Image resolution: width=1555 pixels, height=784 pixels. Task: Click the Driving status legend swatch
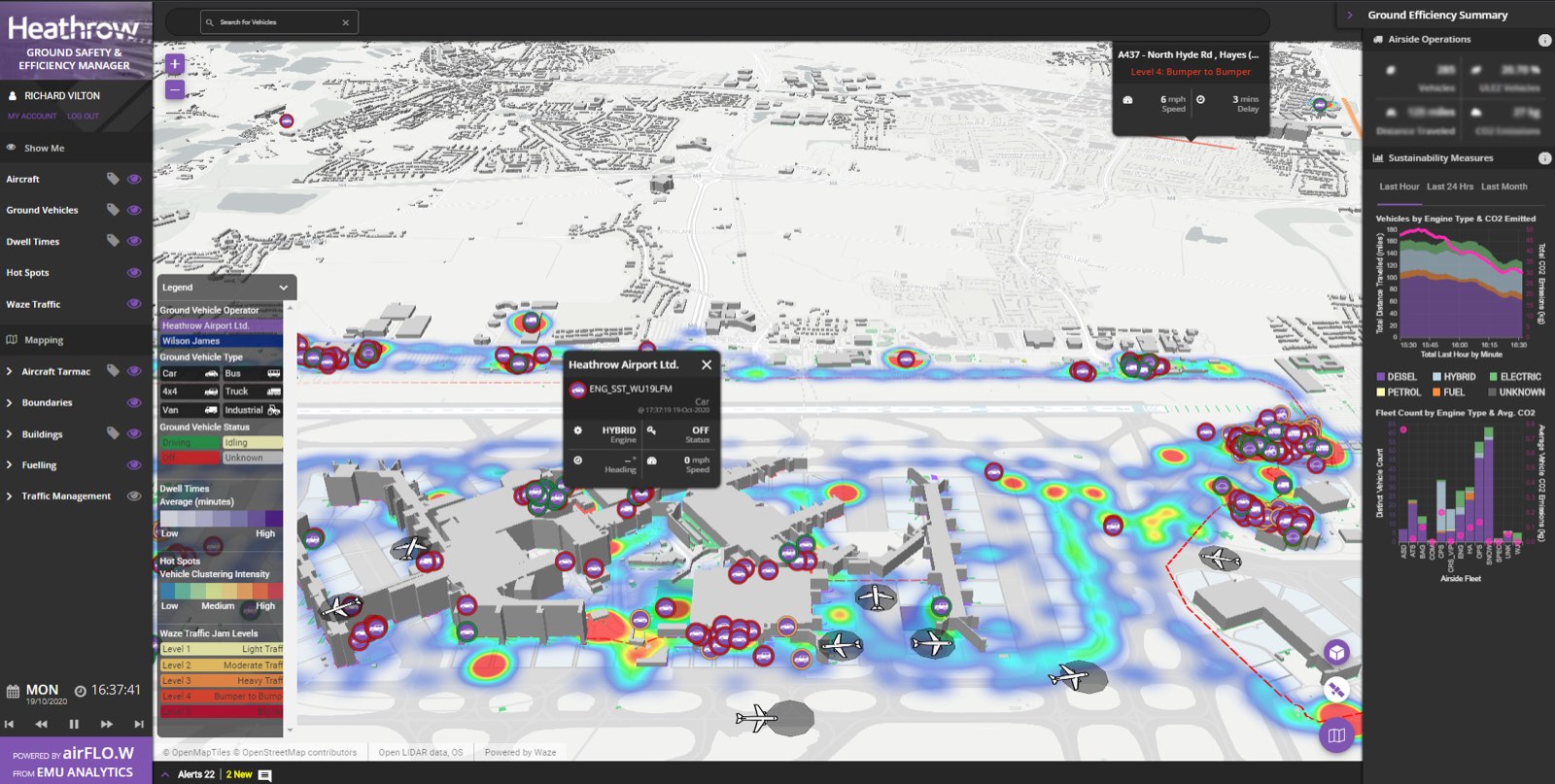coord(190,442)
